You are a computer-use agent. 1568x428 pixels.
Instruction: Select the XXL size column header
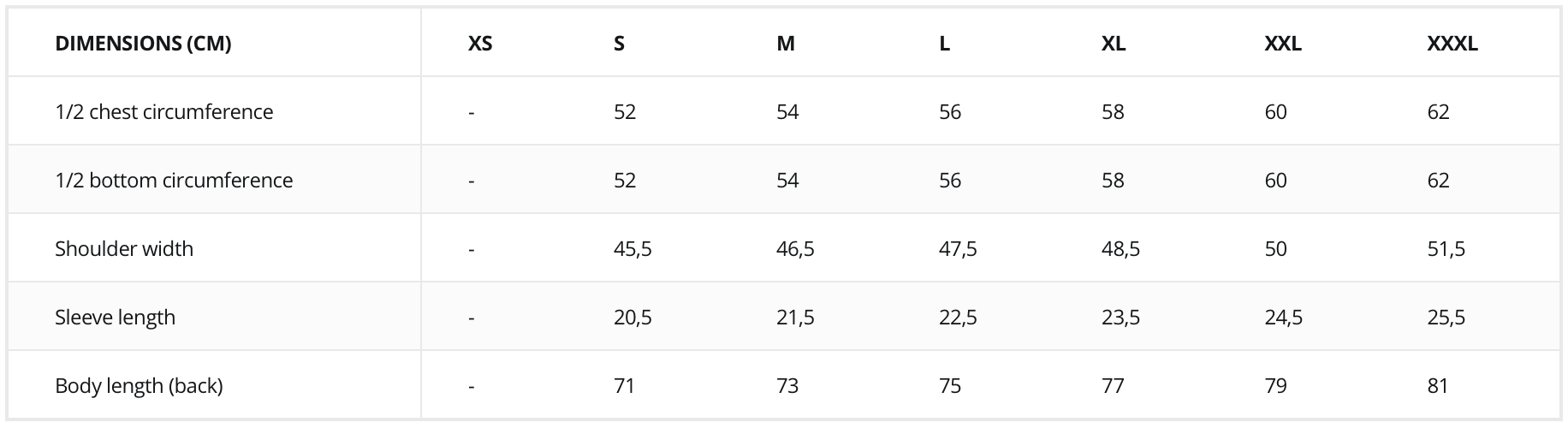1283,43
